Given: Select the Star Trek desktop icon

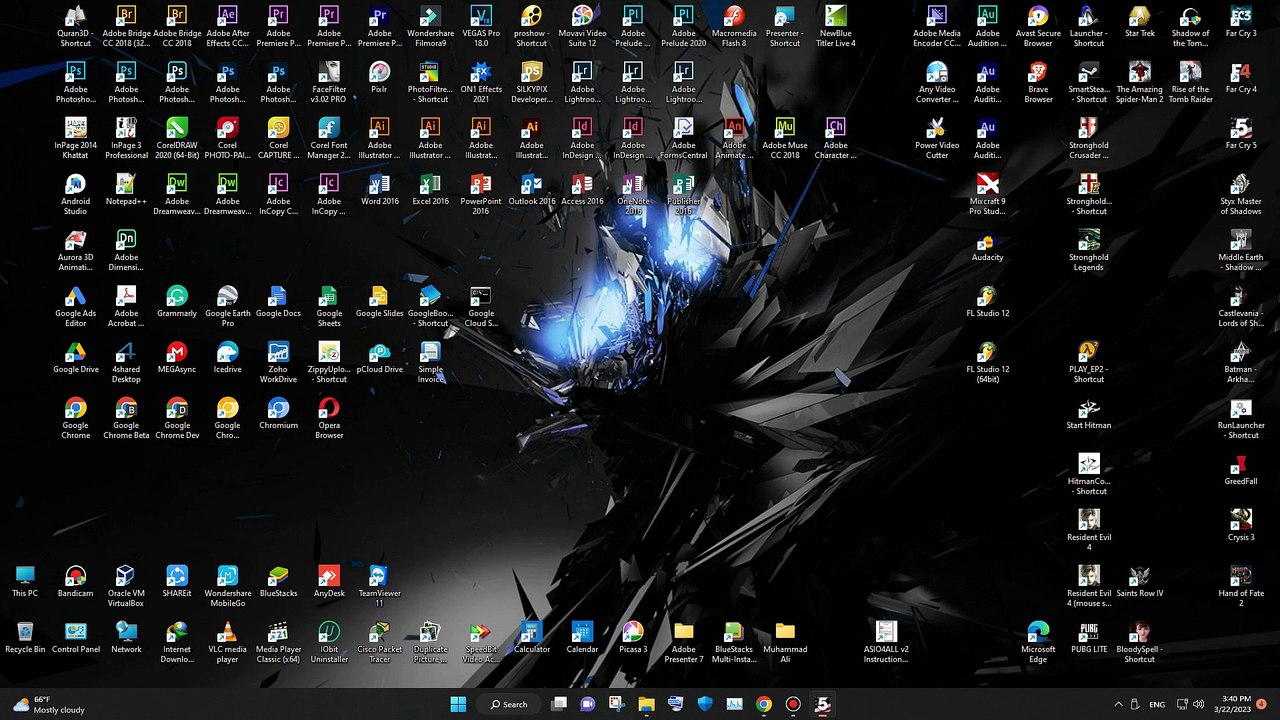Looking at the screenshot, I should coord(1140,21).
